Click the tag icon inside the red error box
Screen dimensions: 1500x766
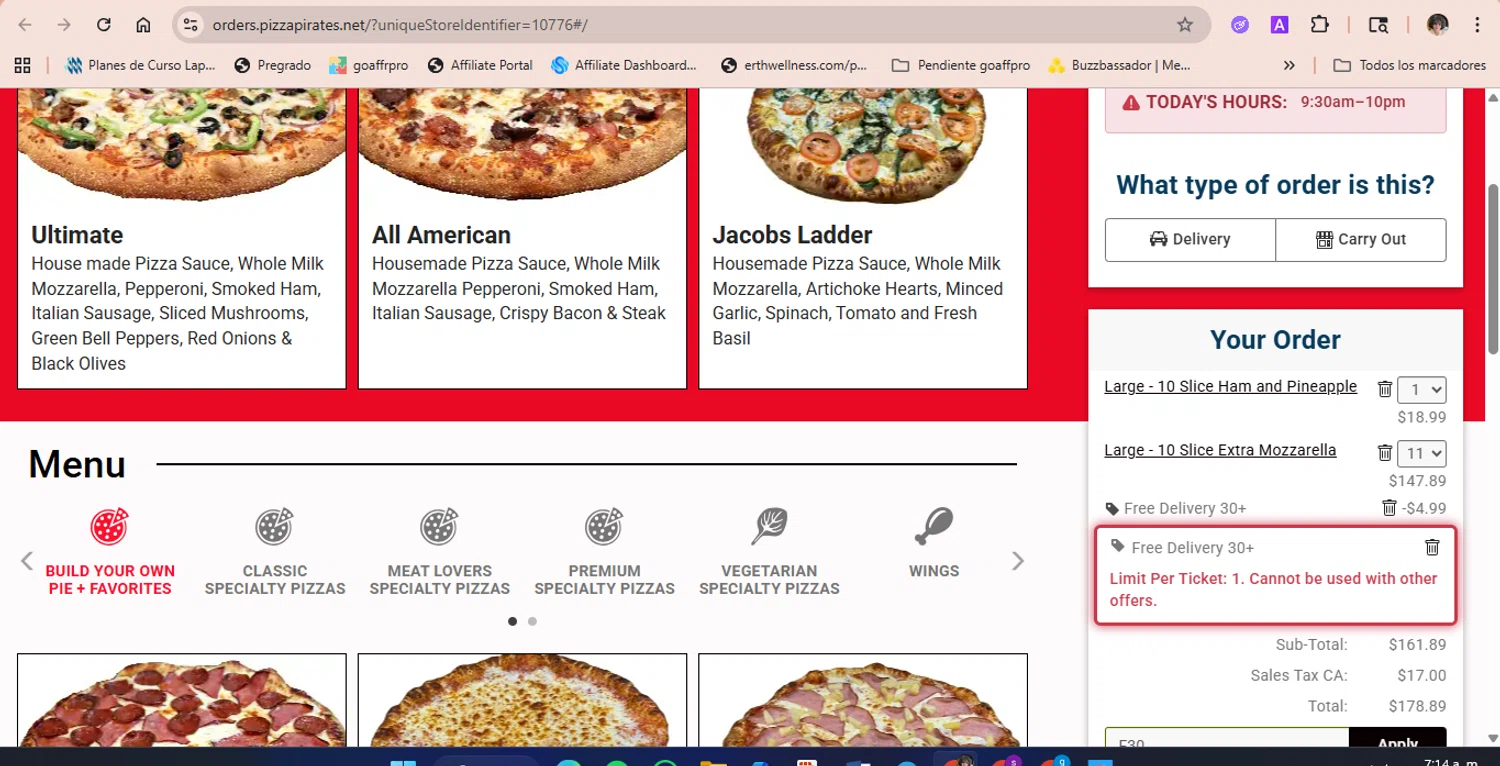[x=1118, y=546]
